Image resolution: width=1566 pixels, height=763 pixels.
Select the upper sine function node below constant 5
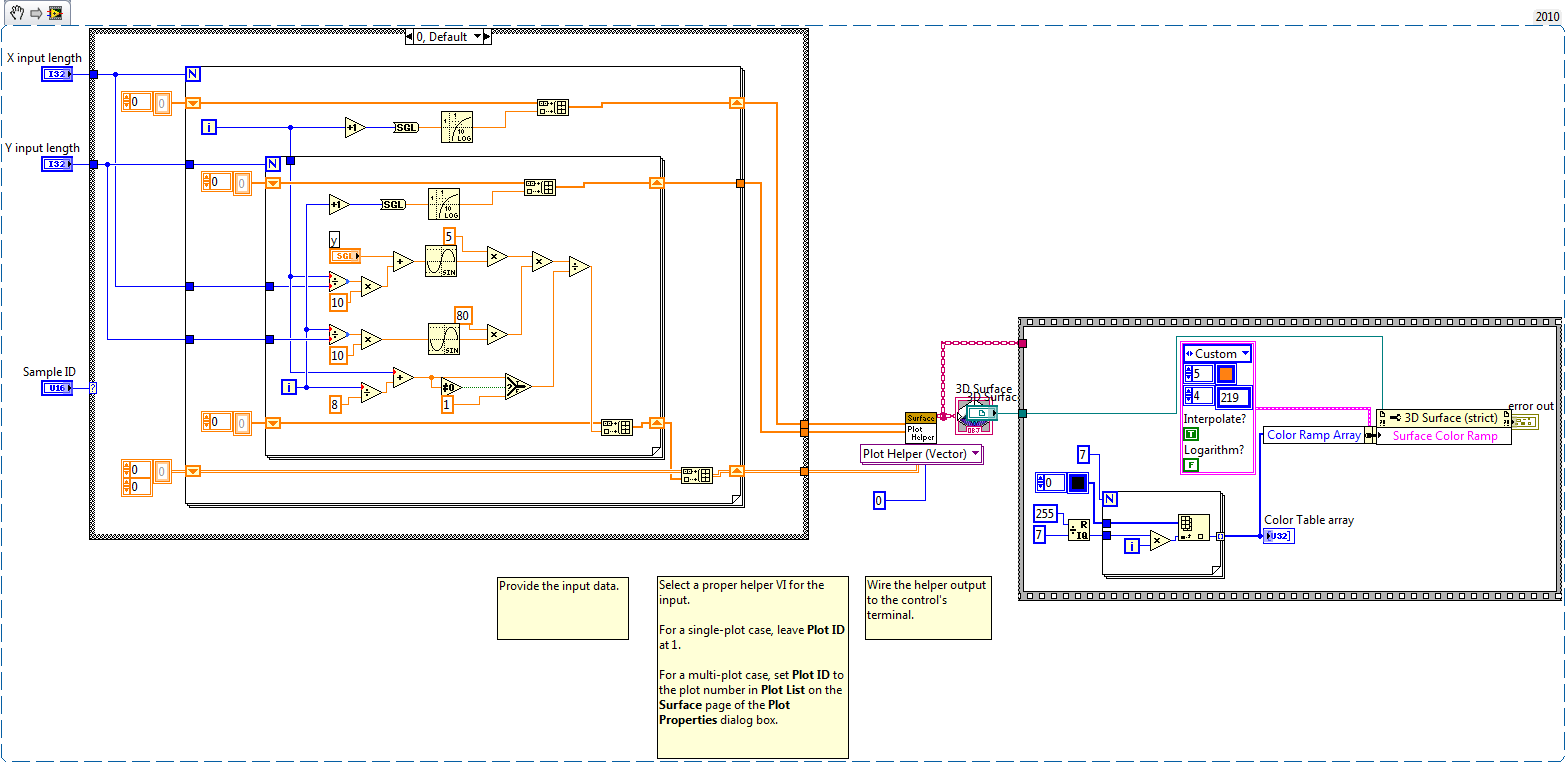click(x=441, y=261)
